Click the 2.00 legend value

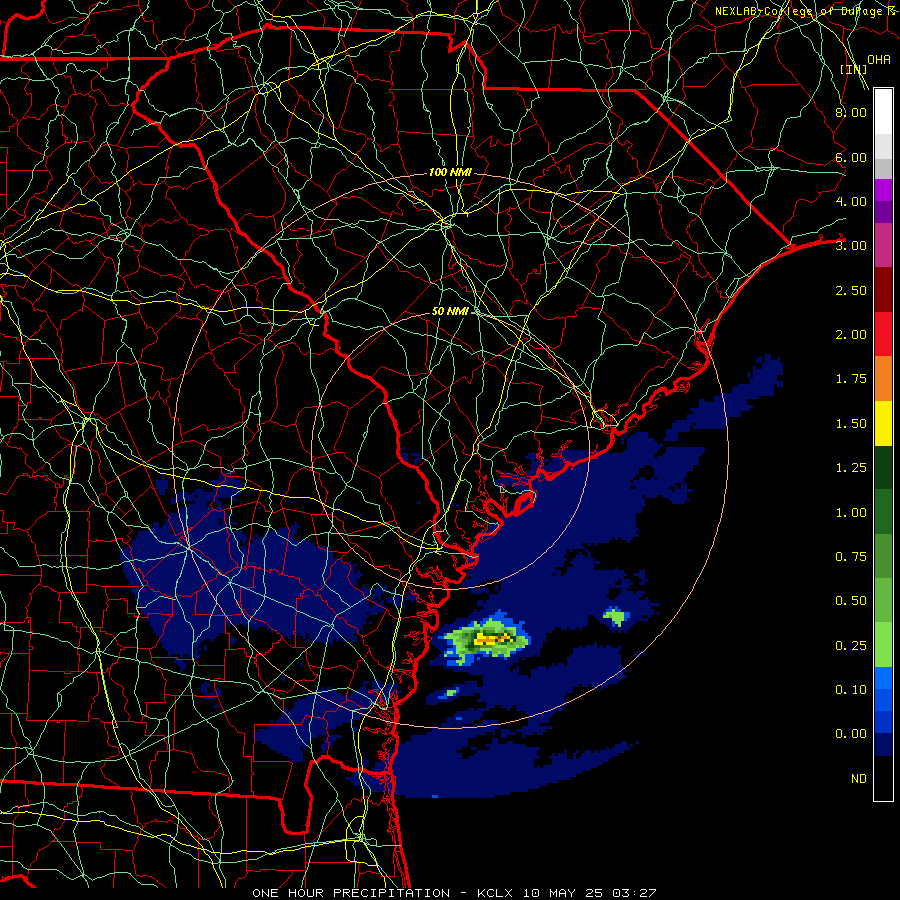coord(851,335)
